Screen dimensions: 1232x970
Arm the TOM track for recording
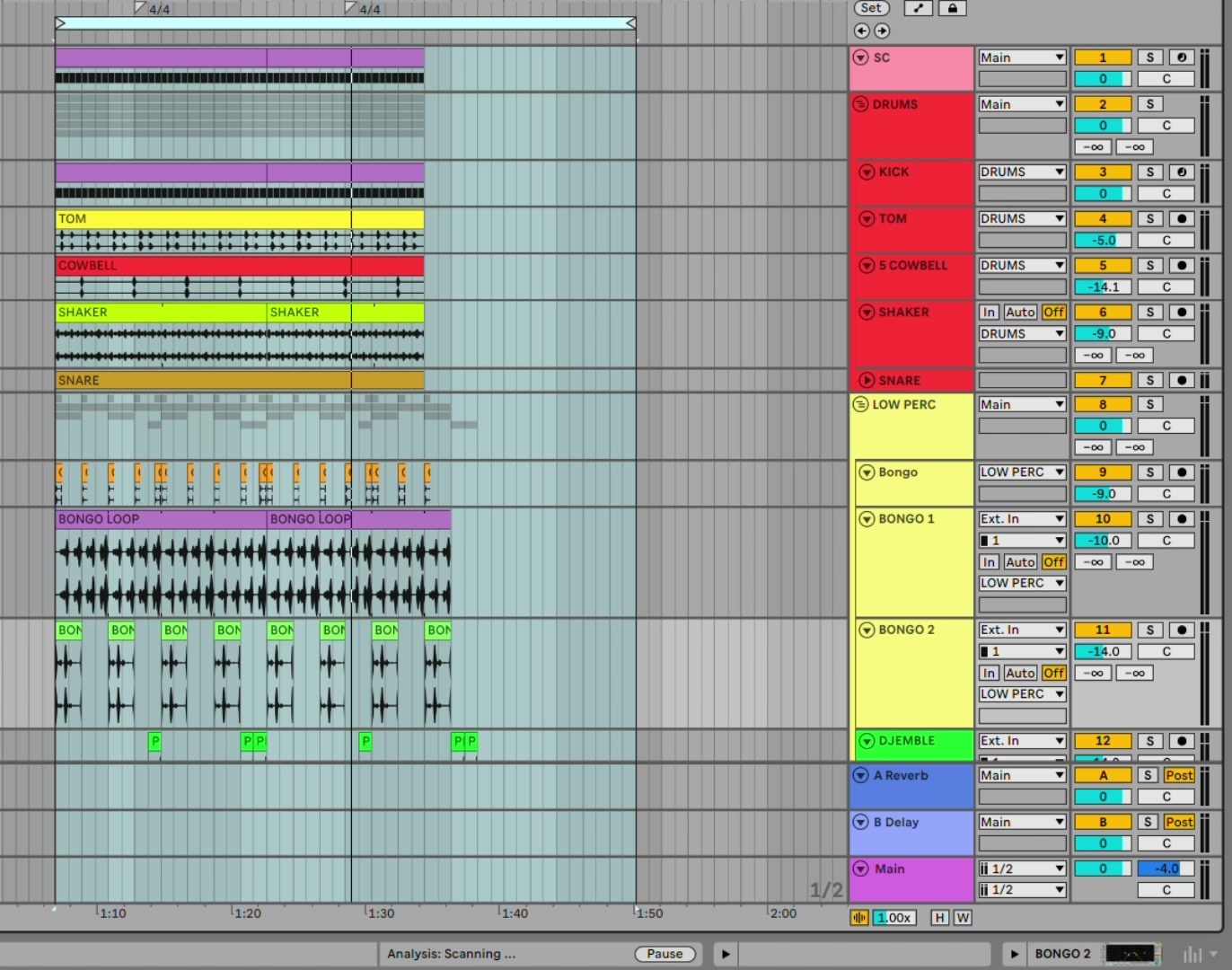1182,218
